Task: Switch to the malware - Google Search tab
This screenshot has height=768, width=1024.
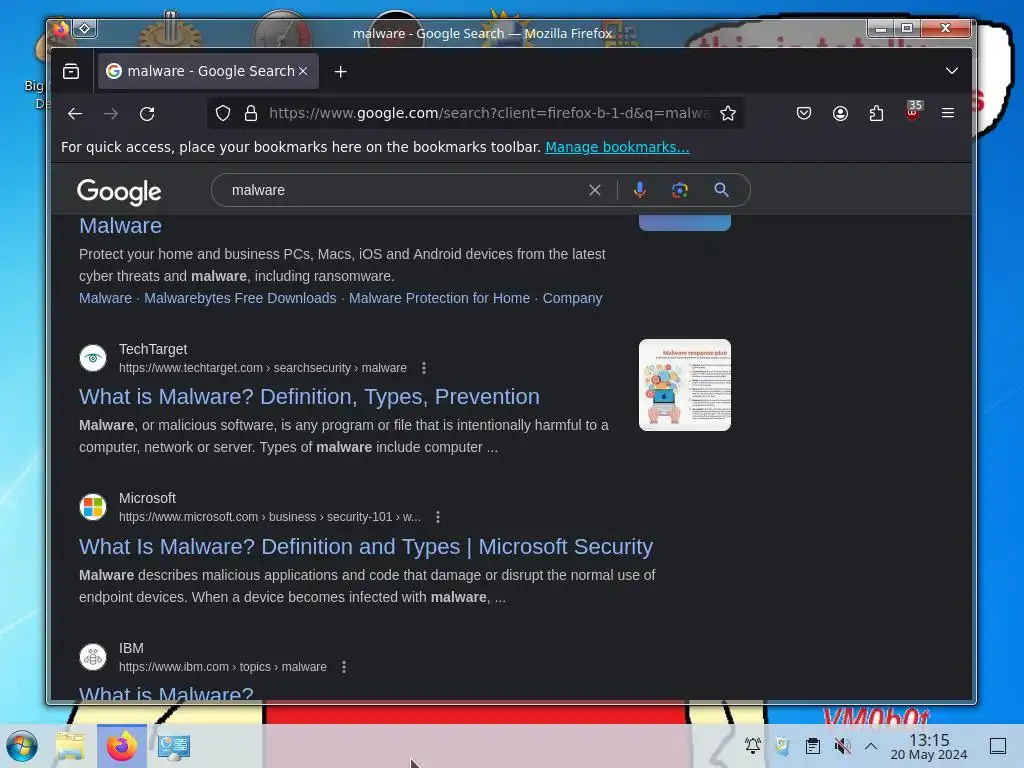Action: click(x=208, y=71)
